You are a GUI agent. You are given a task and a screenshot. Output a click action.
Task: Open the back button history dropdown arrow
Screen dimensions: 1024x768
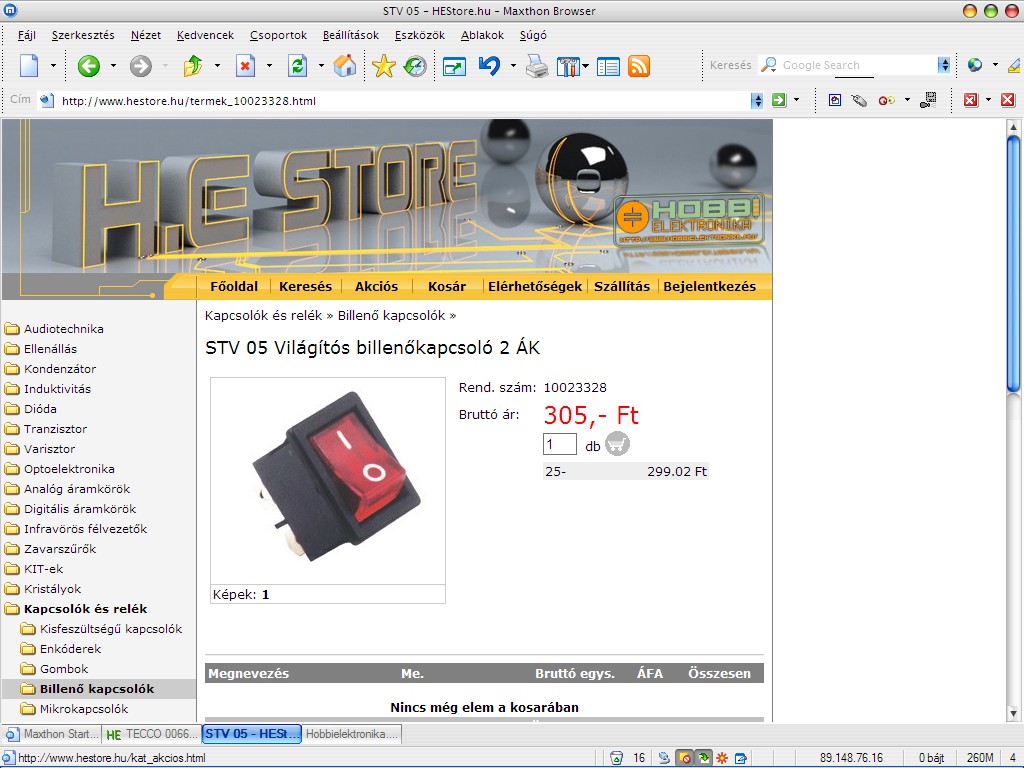(x=112, y=66)
